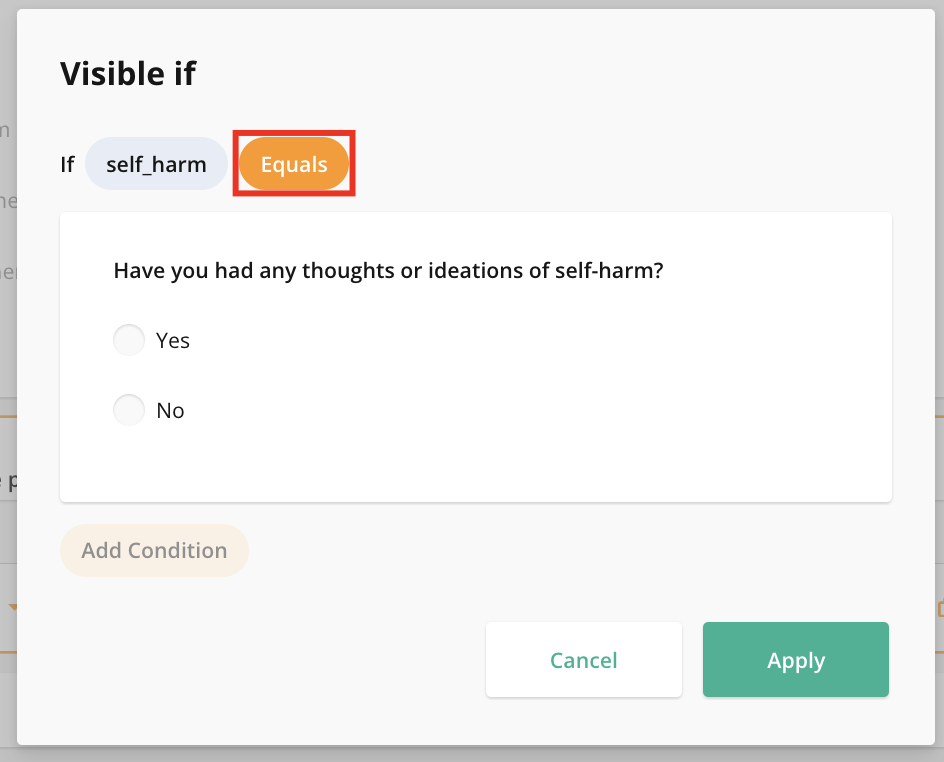Open the Equals operator dropdown
Viewport: 944px width, 762px height.
click(x=294, y=164)
